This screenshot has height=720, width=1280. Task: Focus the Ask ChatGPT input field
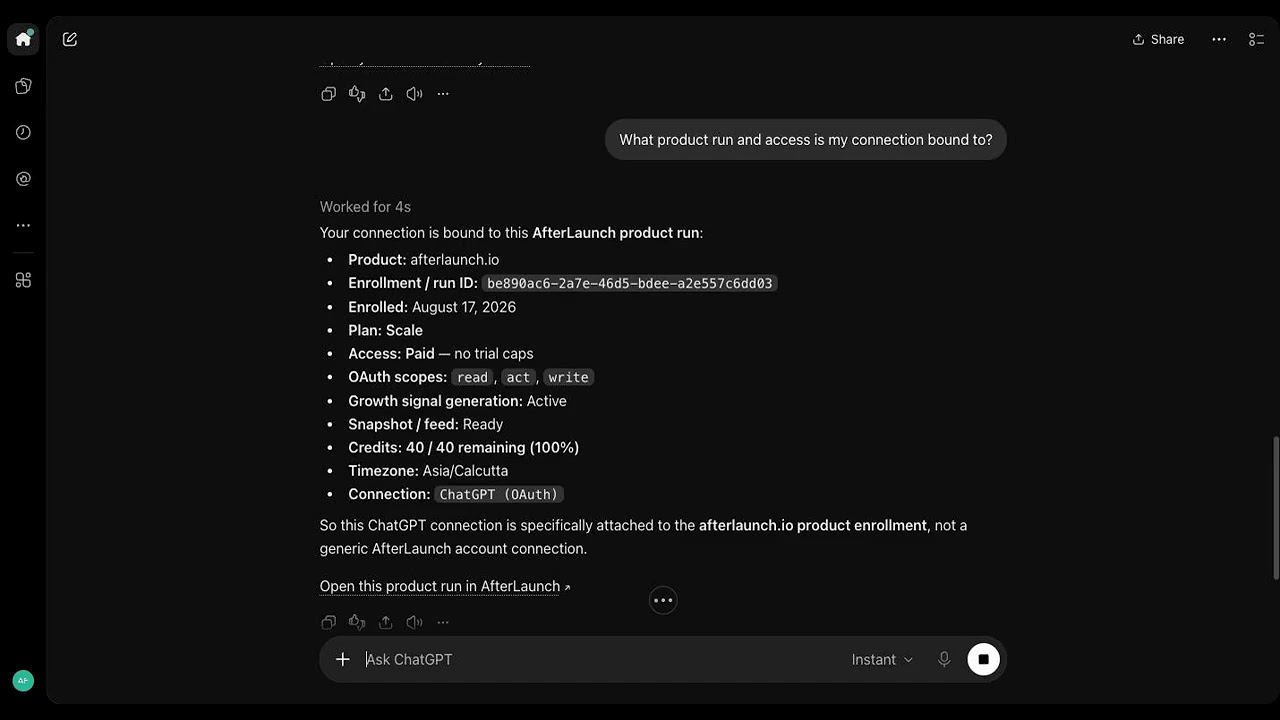(600, 660)
